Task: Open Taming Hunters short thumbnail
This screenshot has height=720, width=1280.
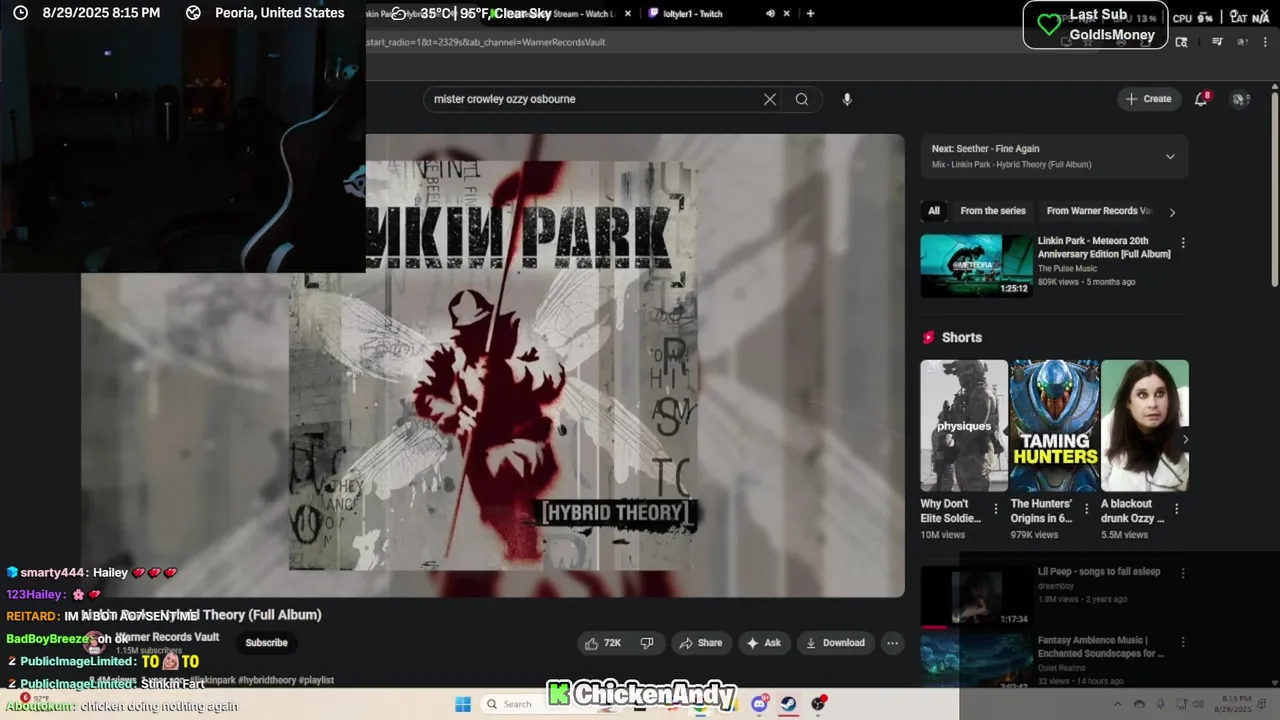Action: coord(1055,425)
